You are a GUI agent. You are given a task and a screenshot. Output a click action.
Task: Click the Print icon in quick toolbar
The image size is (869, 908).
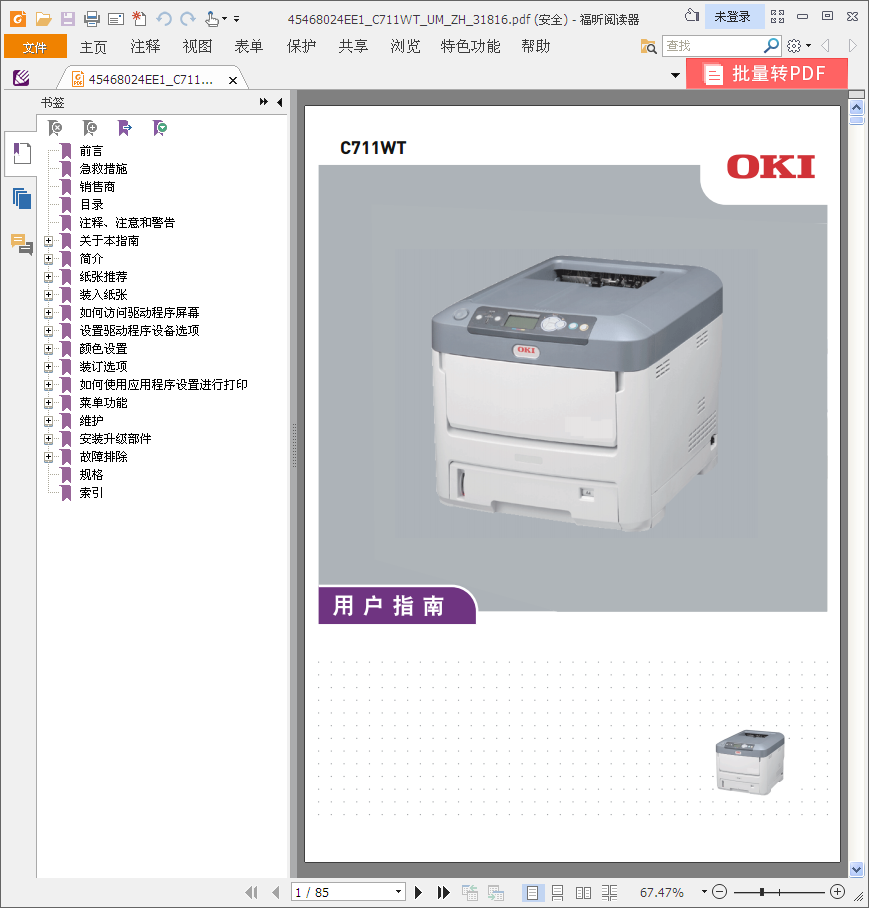[x=91, y=19]
